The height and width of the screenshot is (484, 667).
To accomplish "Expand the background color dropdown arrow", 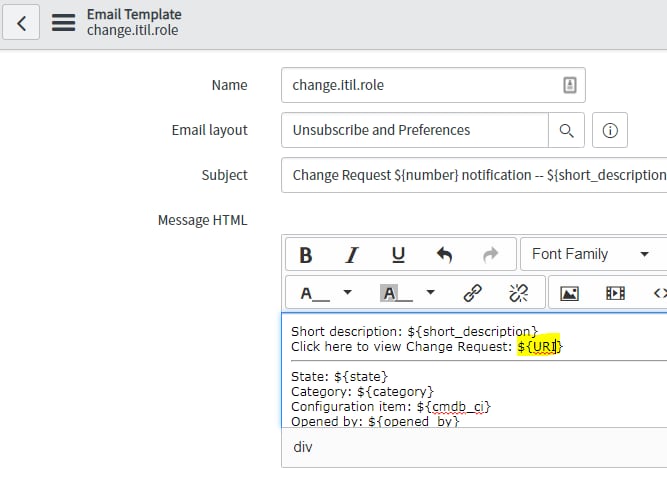I will click(x=430, y=293).
